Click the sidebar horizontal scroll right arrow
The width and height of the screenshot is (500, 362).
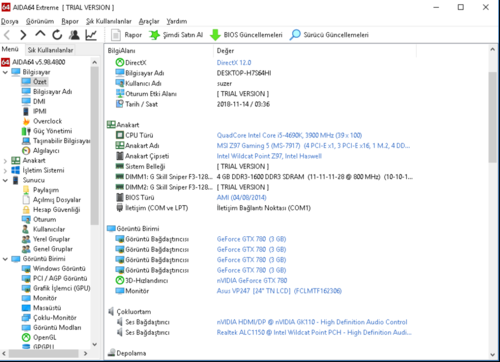tap(86, 353)
